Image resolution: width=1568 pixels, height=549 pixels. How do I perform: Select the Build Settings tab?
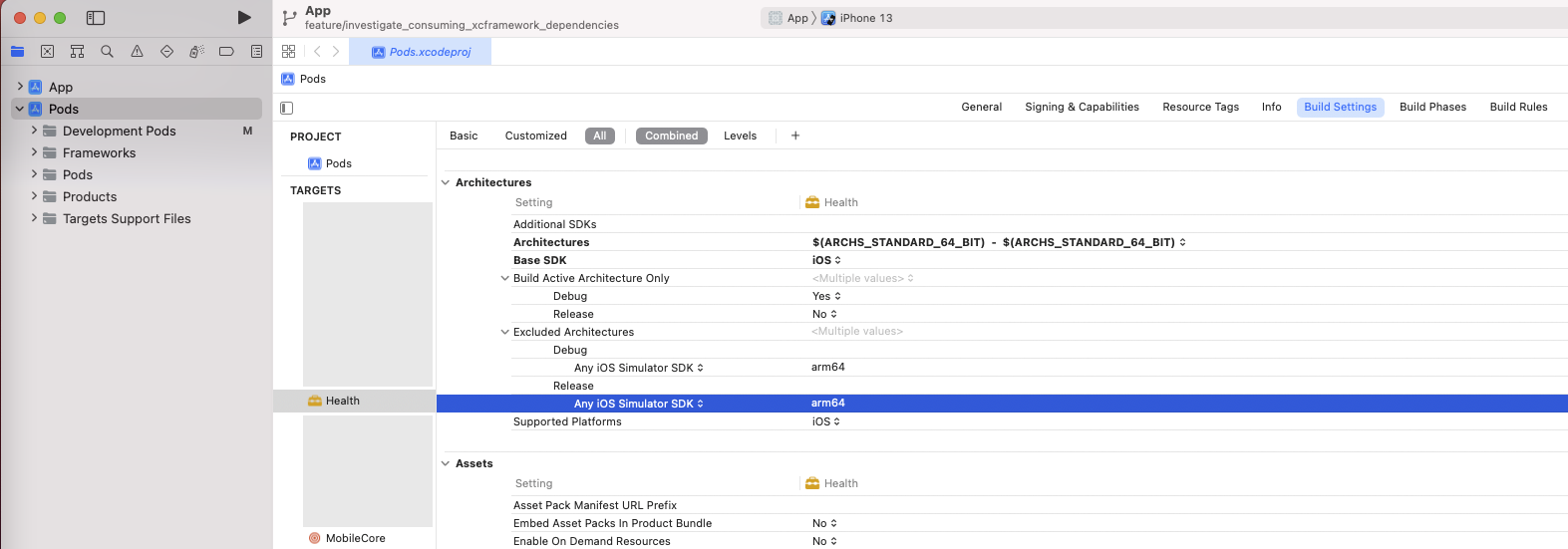[1340, 107]
